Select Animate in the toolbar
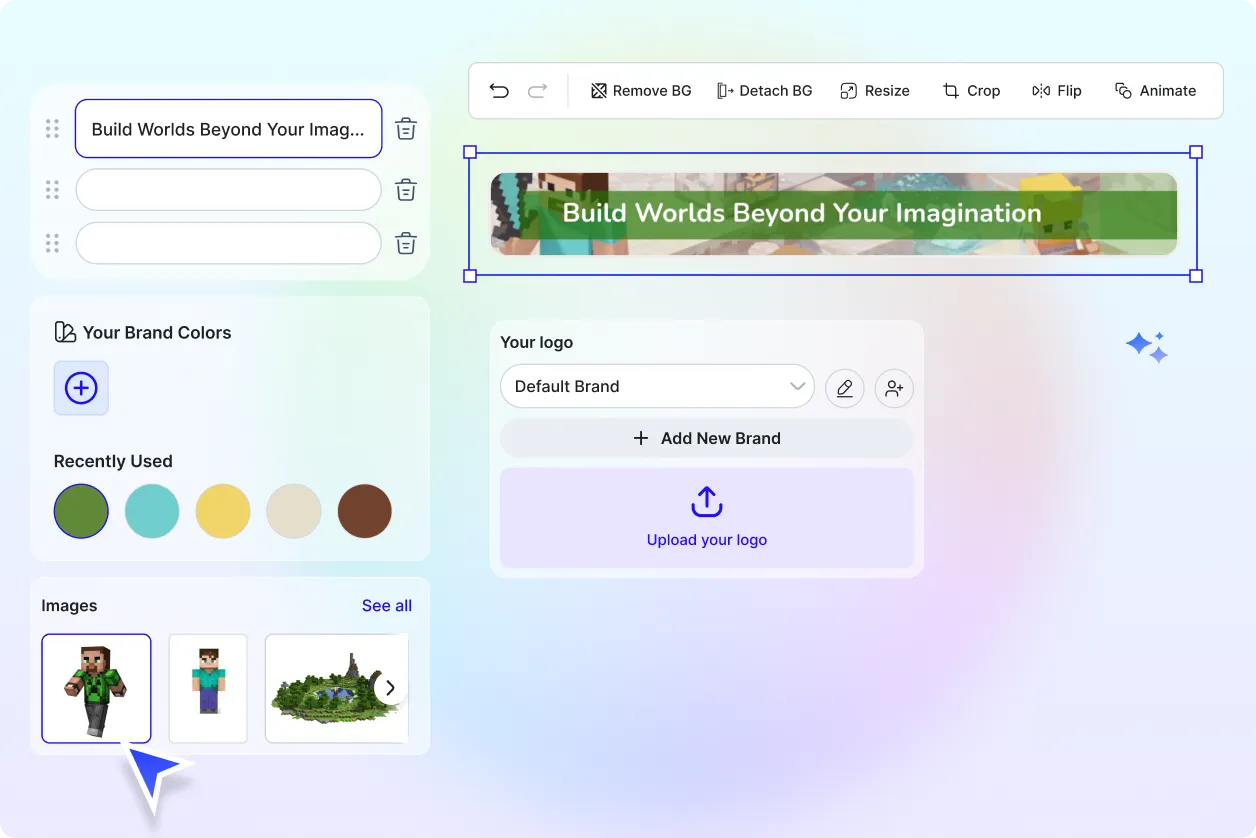Viewport: 1256px width, 838px height. pyautogui.click(x=1155, y=91)
